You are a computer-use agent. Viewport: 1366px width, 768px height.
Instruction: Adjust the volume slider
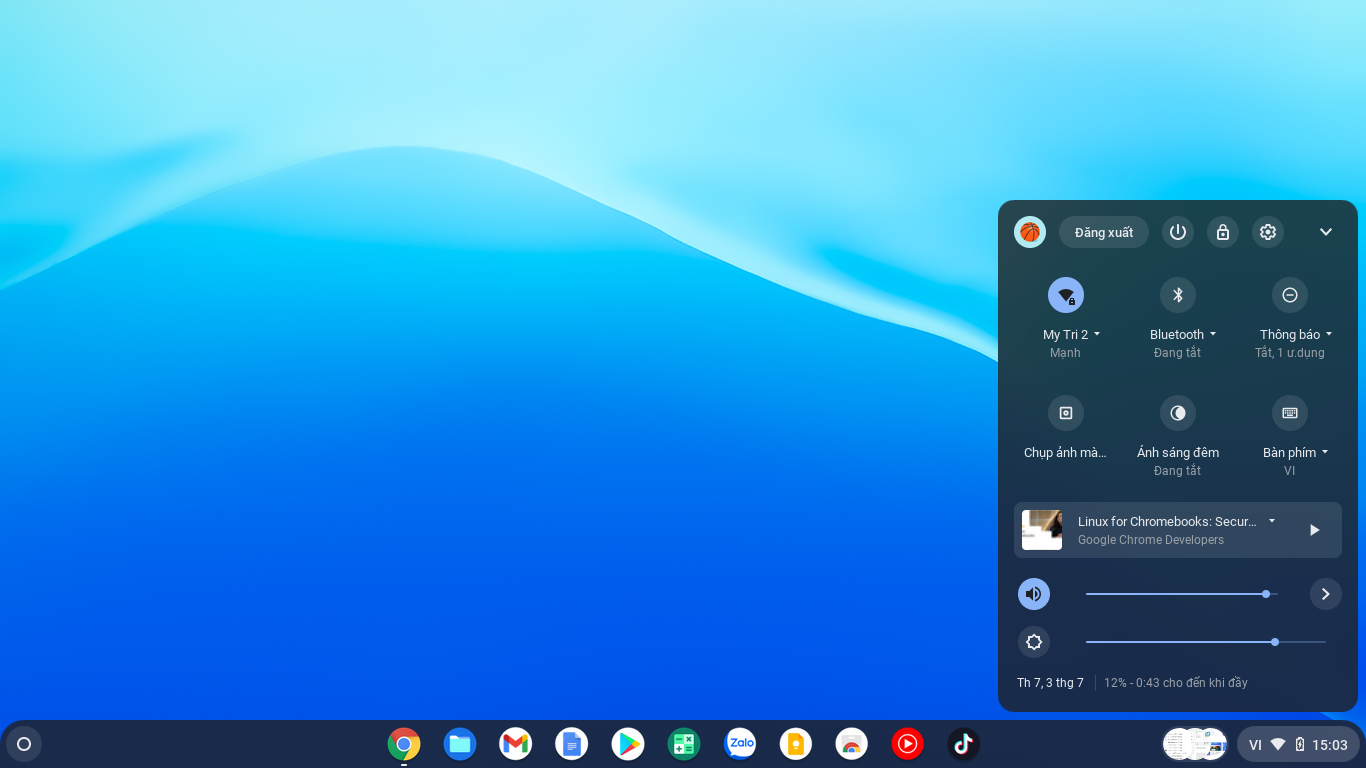click(1182, 594)
